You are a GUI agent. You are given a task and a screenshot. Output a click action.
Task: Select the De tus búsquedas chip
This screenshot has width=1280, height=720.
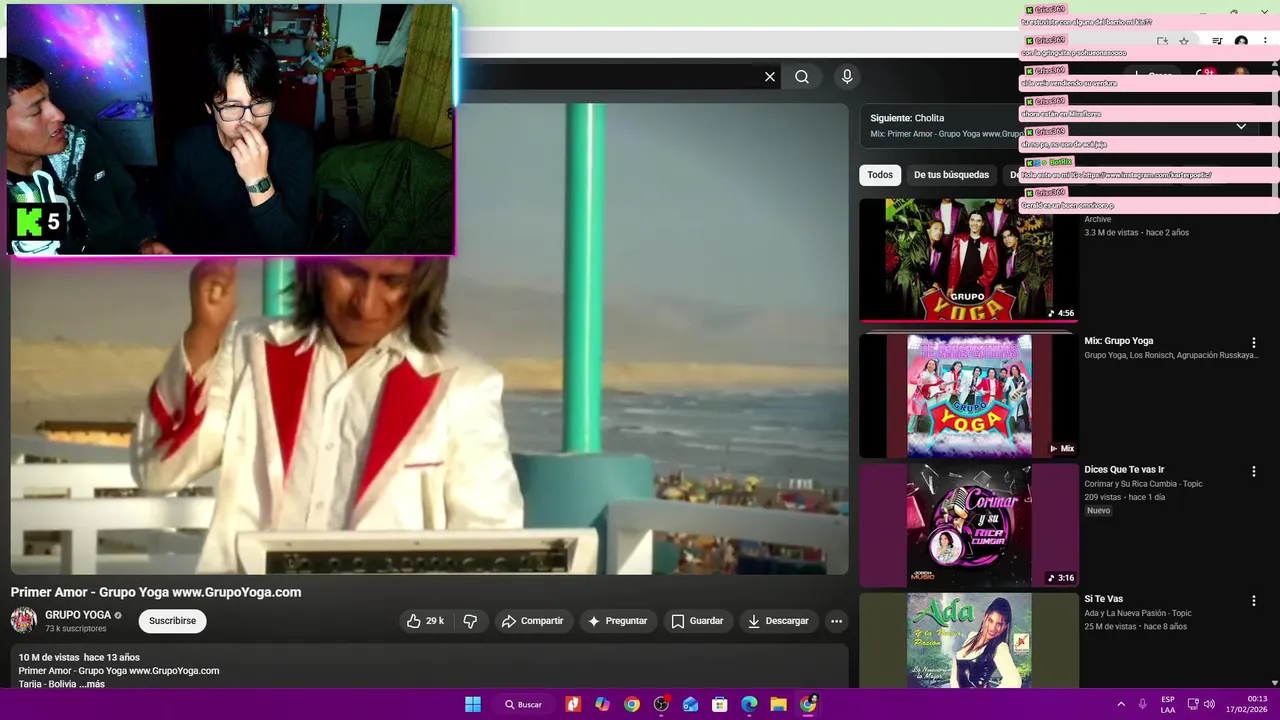(951, 175)
